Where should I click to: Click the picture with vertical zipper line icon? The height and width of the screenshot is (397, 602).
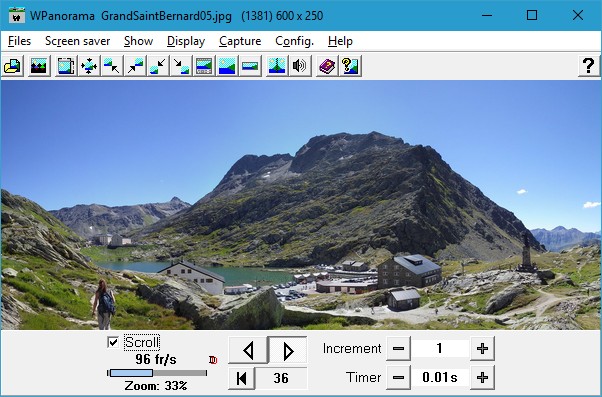click(277, 66)
